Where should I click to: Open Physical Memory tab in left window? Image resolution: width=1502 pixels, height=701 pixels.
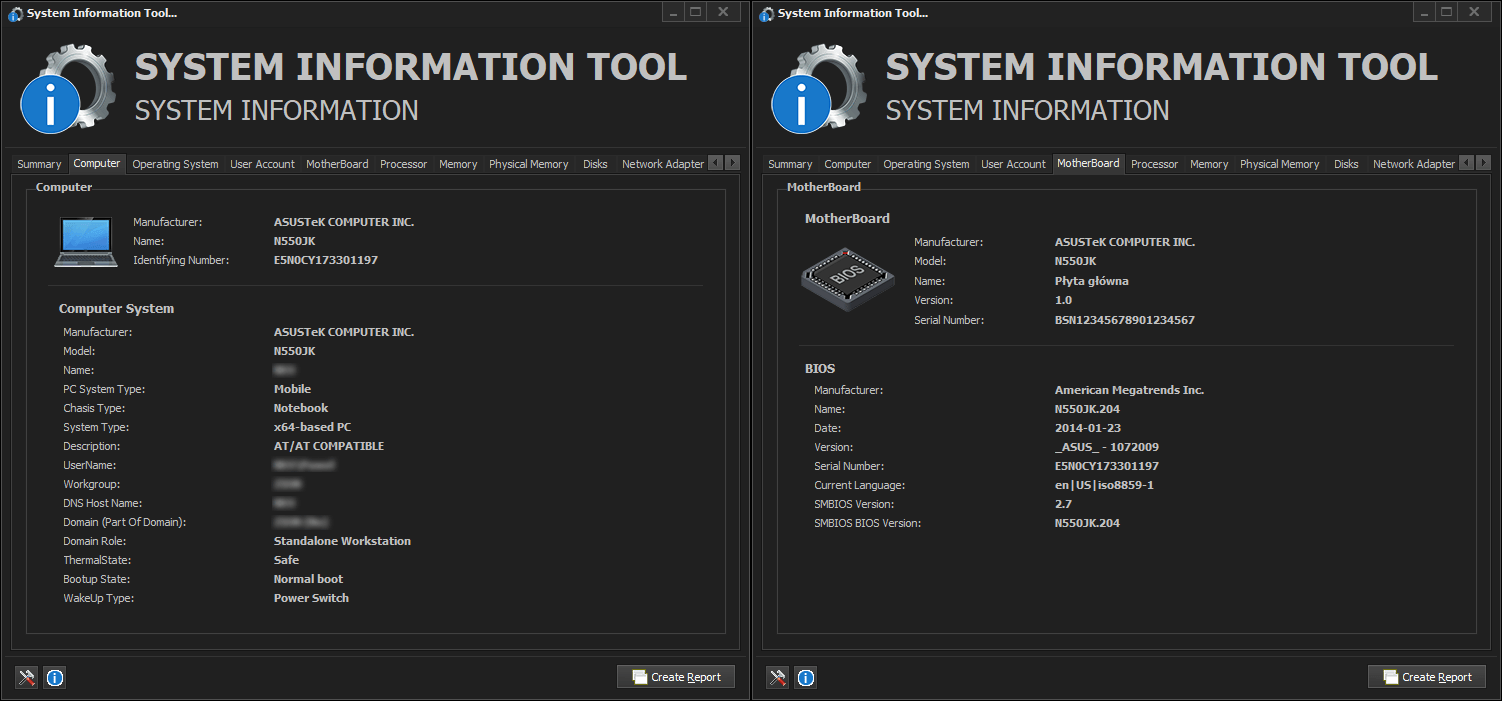[528, 164]
